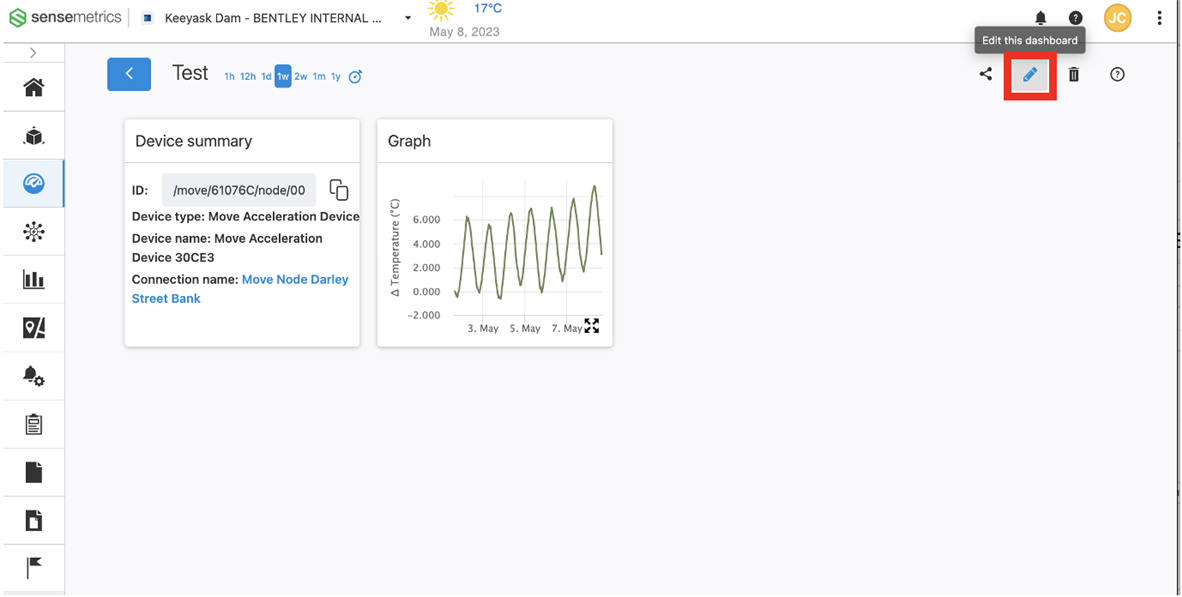
Task: Click the clipboard reports icon in sidebar
Action: click(x=33, y=423)
